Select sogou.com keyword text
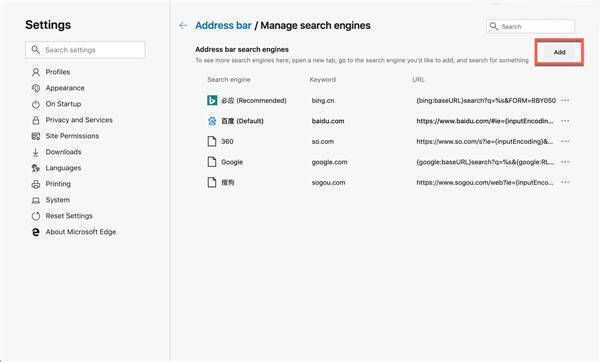The image size is (600, 362). [x=328, y=183]
